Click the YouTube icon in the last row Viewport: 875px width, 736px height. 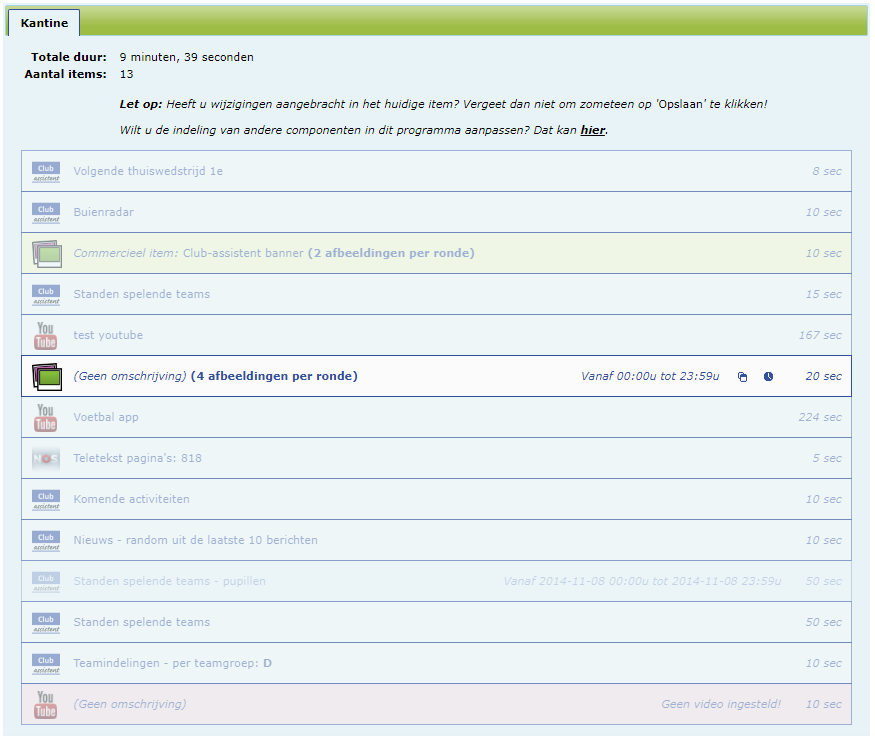pos(46,704)
